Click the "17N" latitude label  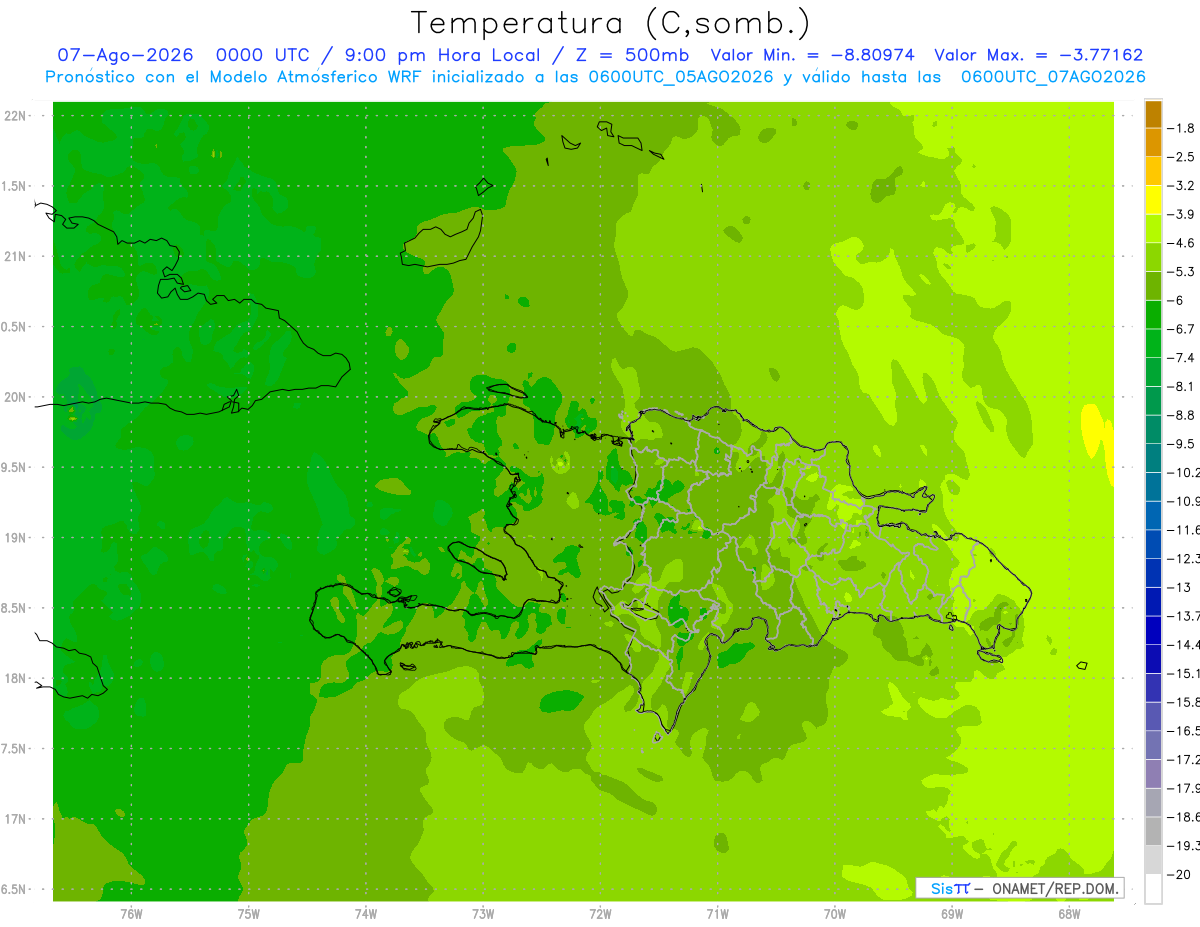pyautogui.click(x=15, y=820)
